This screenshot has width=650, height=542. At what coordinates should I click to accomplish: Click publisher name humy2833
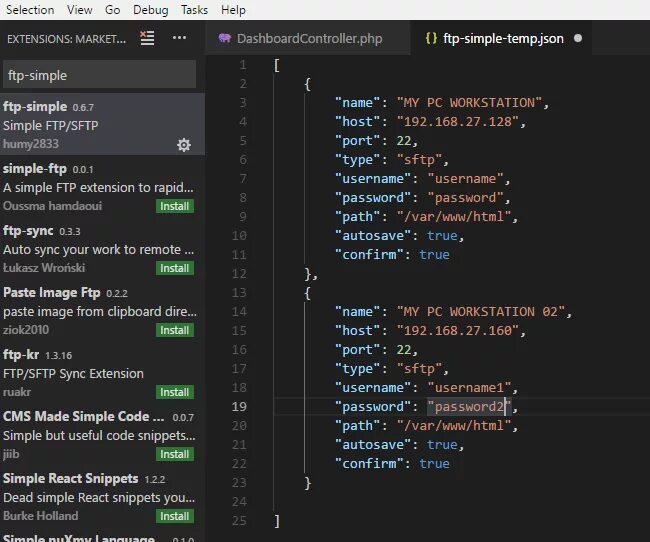tap(31, 144)
